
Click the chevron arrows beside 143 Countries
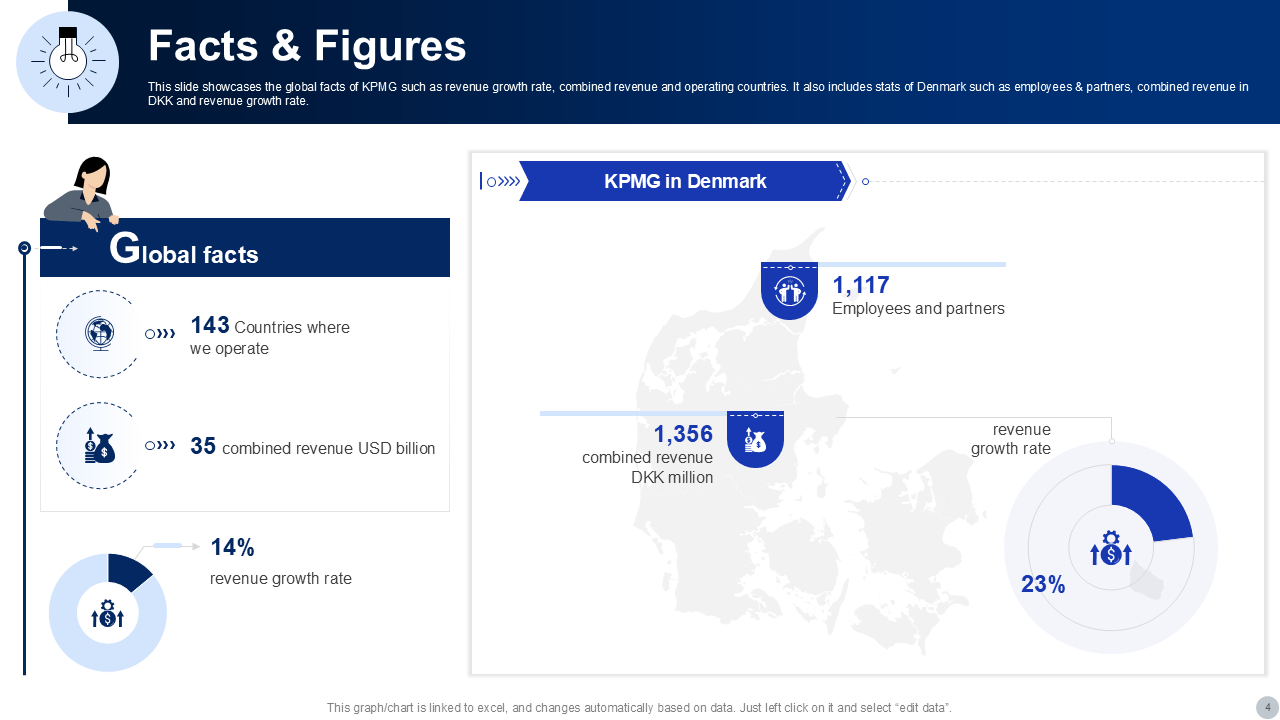pyautogui.click(x=160, y=334)
